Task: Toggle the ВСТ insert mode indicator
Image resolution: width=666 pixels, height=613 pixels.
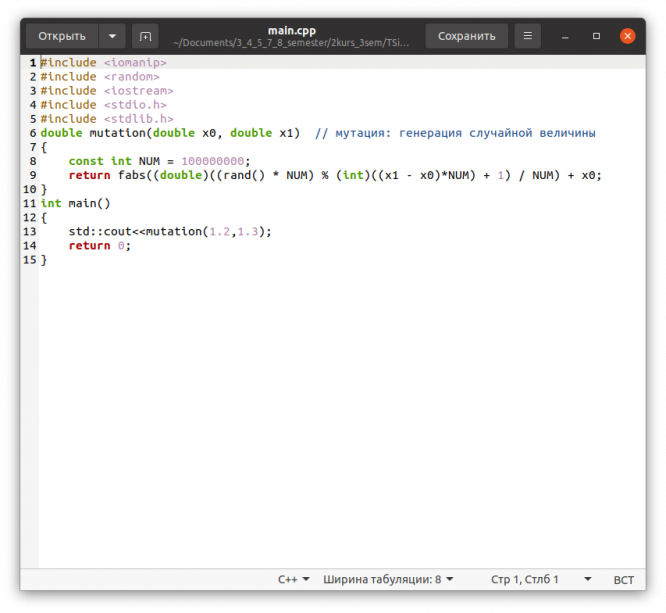Action: (623, 579)
